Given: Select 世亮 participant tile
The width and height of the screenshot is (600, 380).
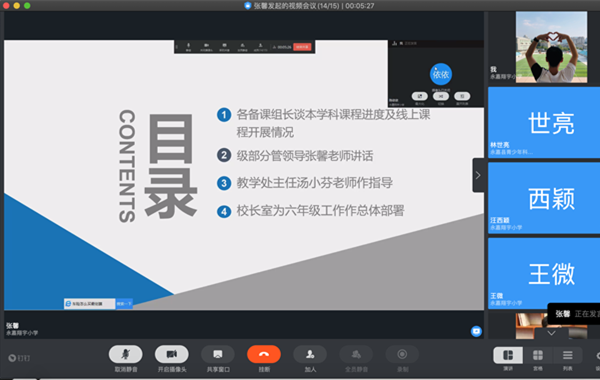Looking at the screenshot, I should pos(544,122).
